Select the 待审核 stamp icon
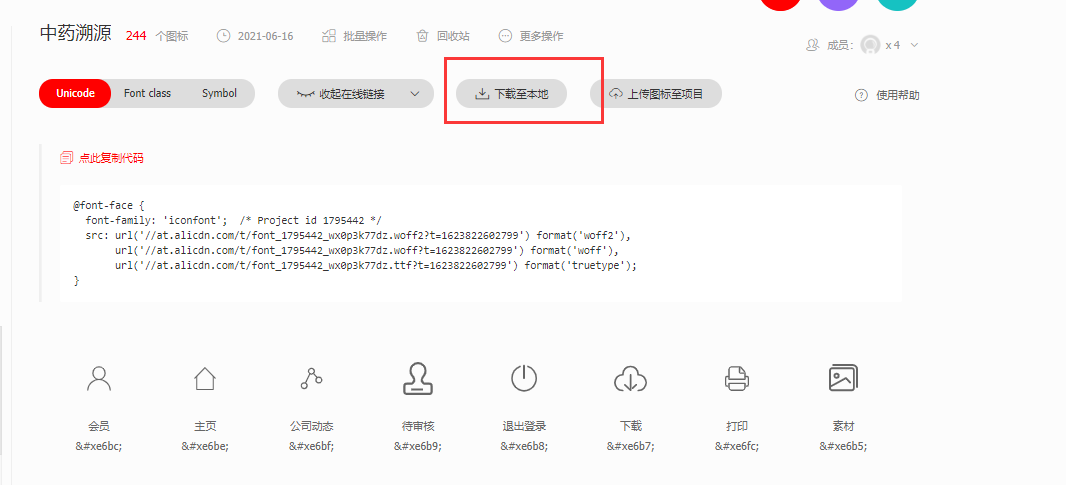1066x485 pixels. (417, 378)
